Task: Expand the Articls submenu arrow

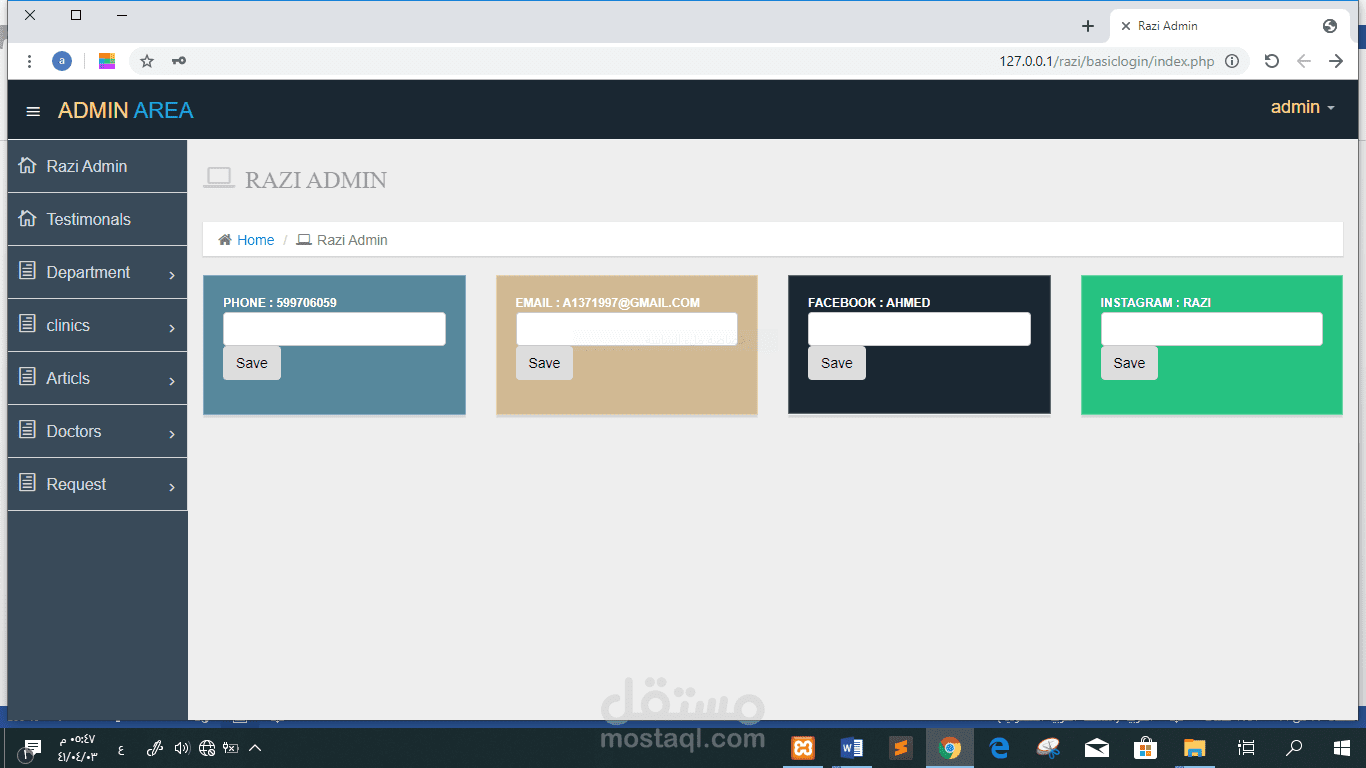Action: pos(172,381)
